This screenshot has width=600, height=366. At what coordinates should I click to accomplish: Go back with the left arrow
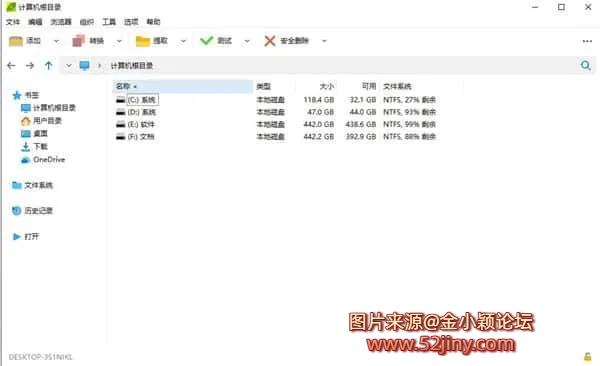[11, 66]
